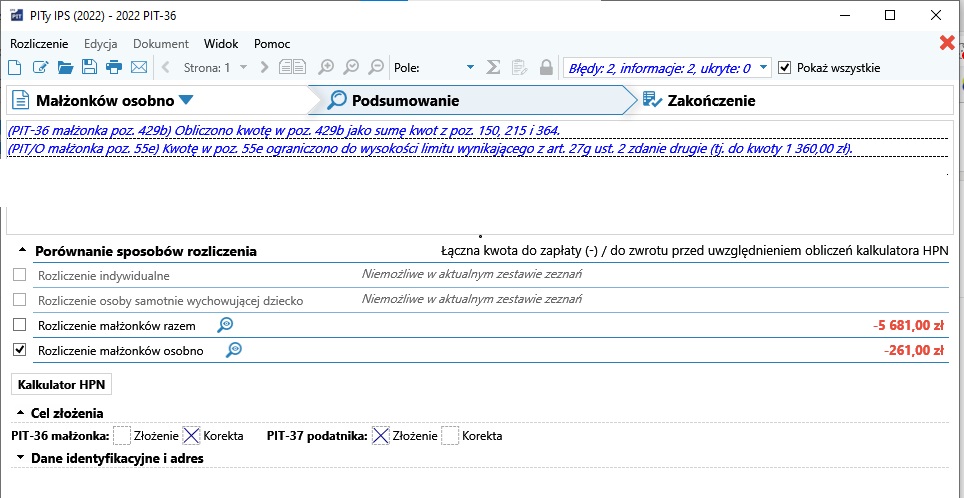Click the new document icon in toolbar
964x498 pixels.
click(15, 68)
